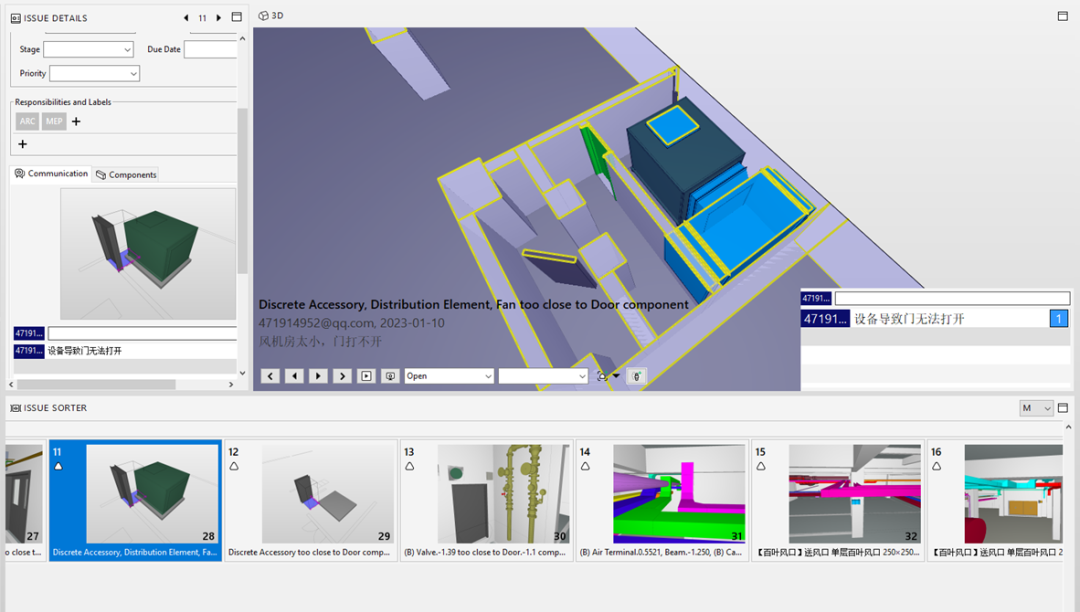The image size is (1080, 612).
Task: Go to next issue in Issue Details header
Action: [x=218, y=18]
